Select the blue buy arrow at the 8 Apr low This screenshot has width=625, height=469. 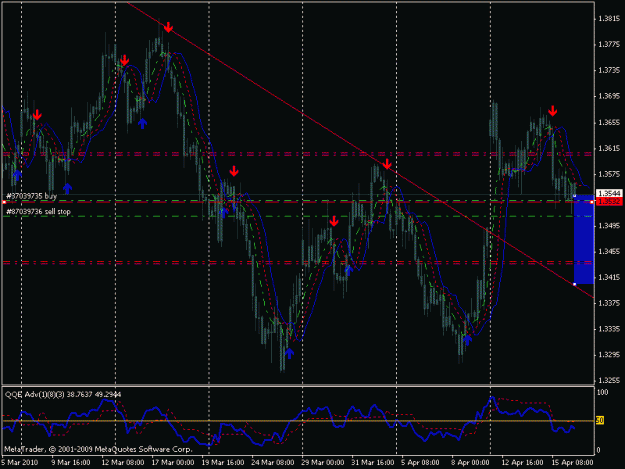(467, 340)
